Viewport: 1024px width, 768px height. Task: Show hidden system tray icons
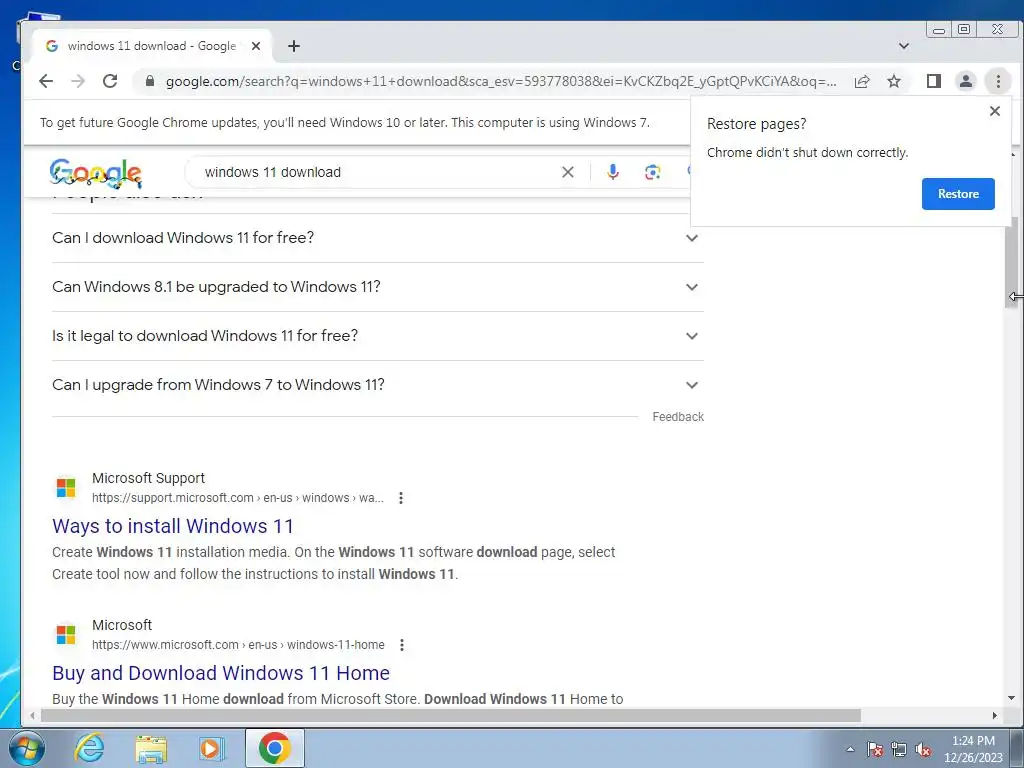point(850,749)
